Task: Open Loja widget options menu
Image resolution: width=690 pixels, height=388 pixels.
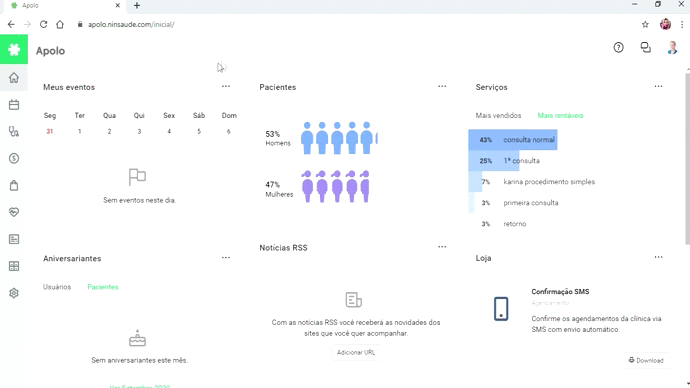Action: pos(658,257)
